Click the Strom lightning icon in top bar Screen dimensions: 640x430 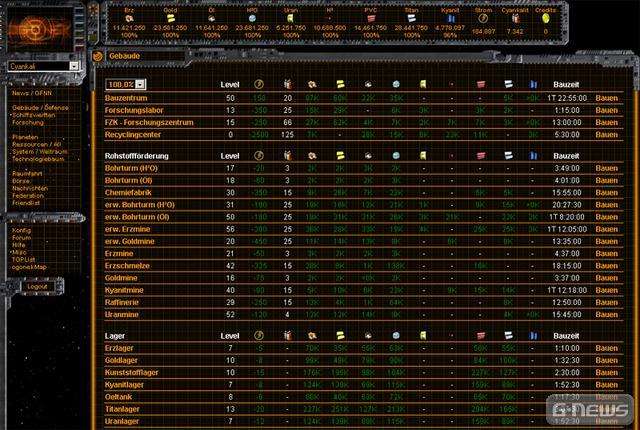tap(483, 18)
